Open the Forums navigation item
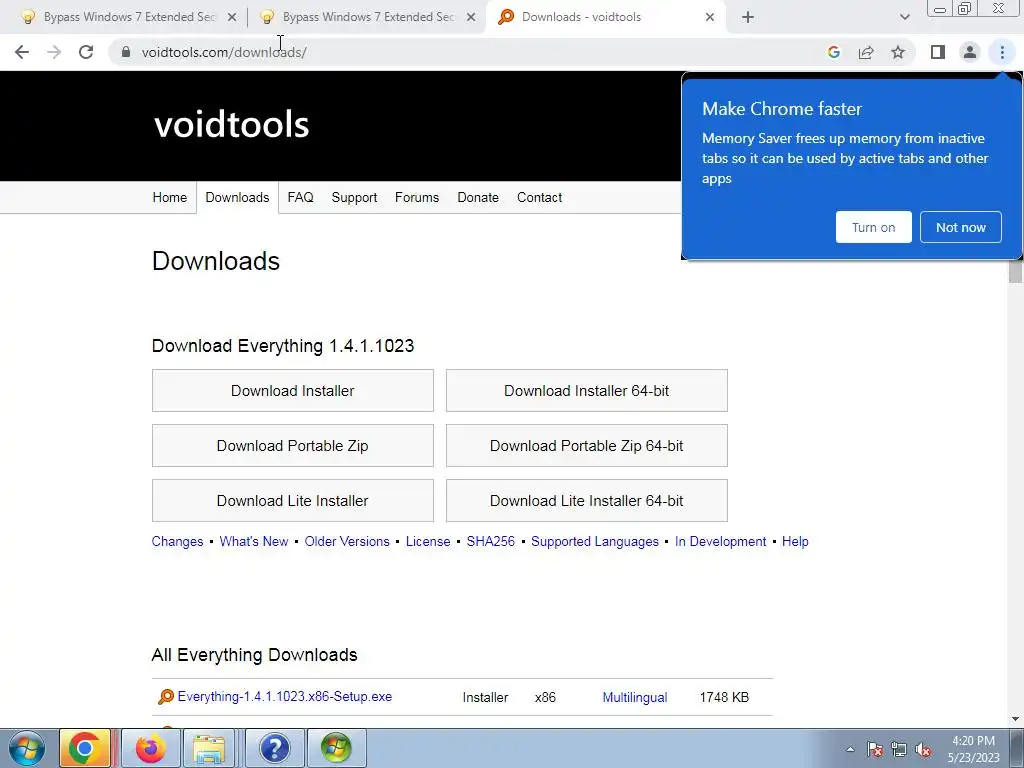The image size is (1024, 768). pyautogui.click(x=417, y=197)
